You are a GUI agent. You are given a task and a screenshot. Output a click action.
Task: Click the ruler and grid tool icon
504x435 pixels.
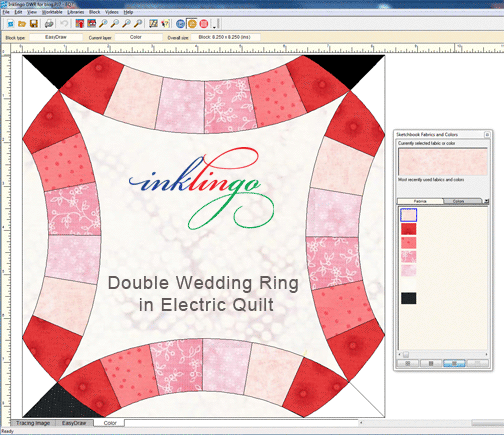click(x=153, y=24)
